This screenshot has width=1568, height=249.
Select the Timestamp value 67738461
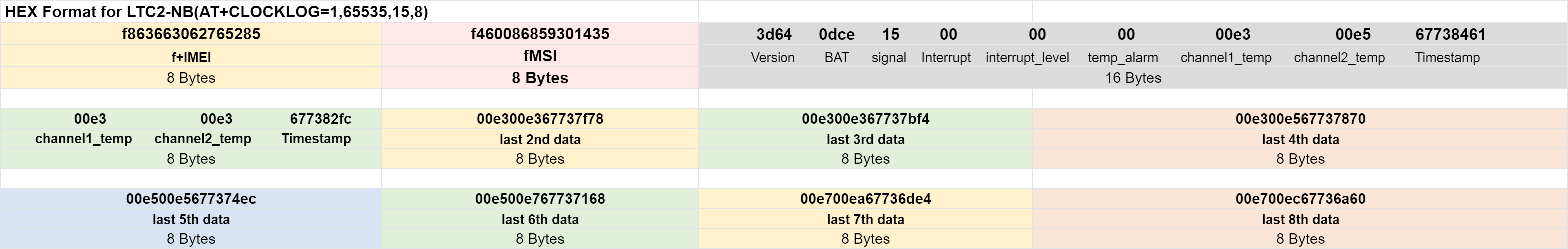1450,34
